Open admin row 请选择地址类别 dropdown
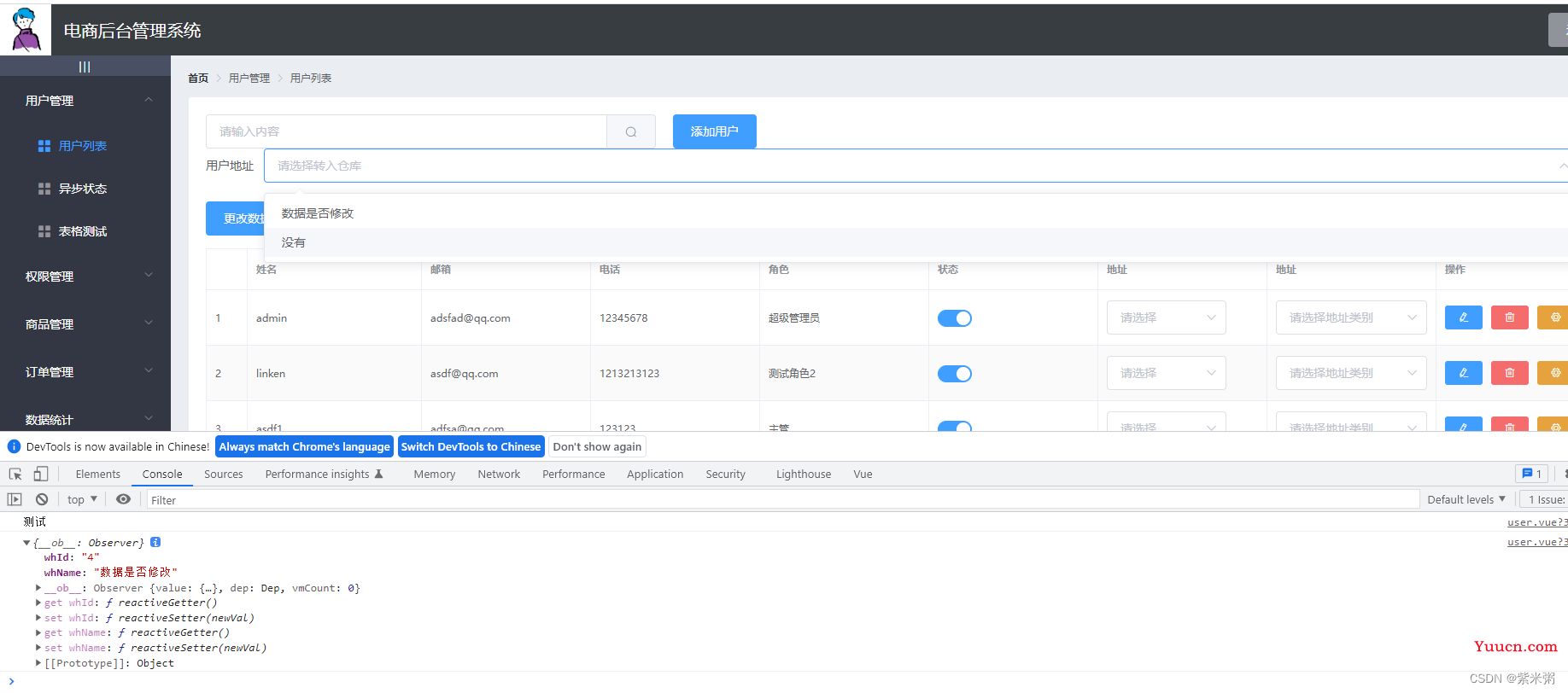The image size is (1568, 693). pyautogui.click(x=1351, y=317)
